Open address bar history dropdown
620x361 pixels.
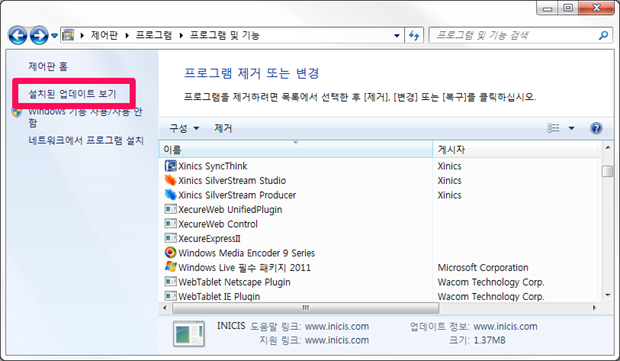click(x=397, y=36)
